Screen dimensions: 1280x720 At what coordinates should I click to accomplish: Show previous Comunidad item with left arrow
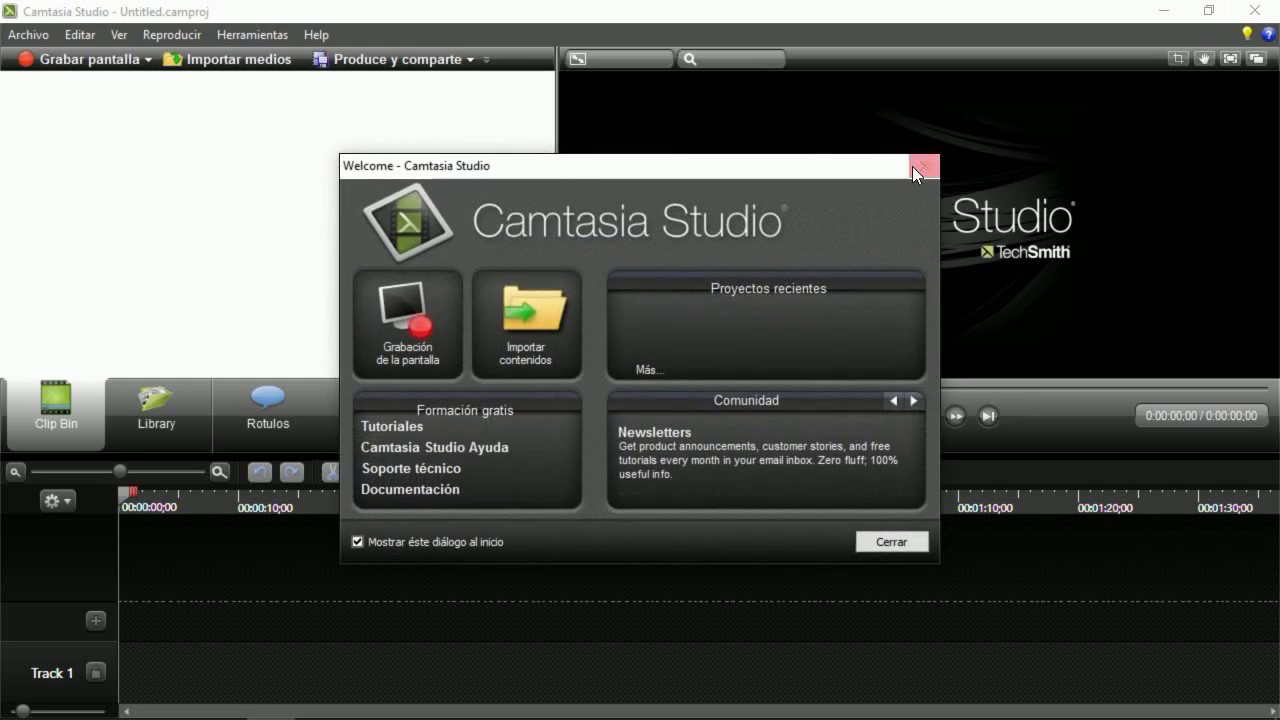894,401
